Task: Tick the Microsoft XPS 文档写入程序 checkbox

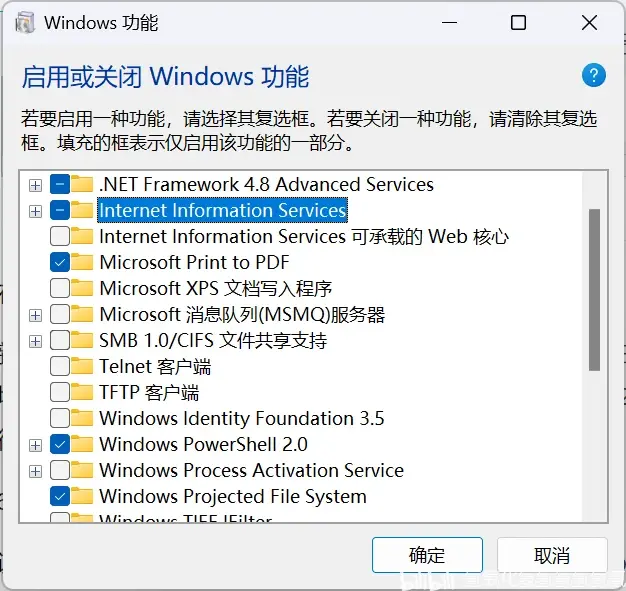Action: [x=60, y=288]
